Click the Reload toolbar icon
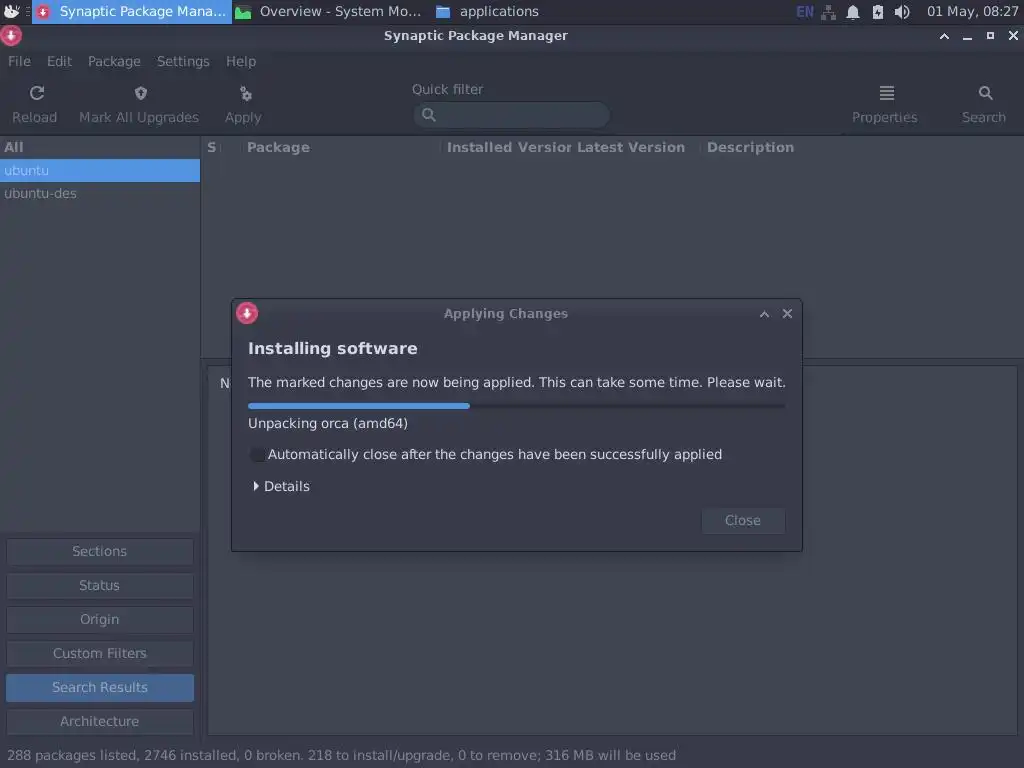Screen dimensions: 1024x768 pos(37,93)
